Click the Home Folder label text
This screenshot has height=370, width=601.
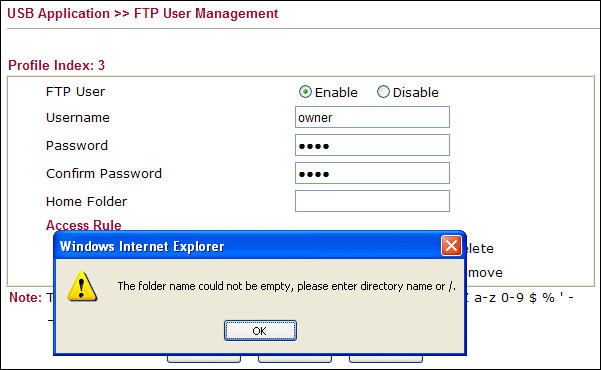(86, 201)
